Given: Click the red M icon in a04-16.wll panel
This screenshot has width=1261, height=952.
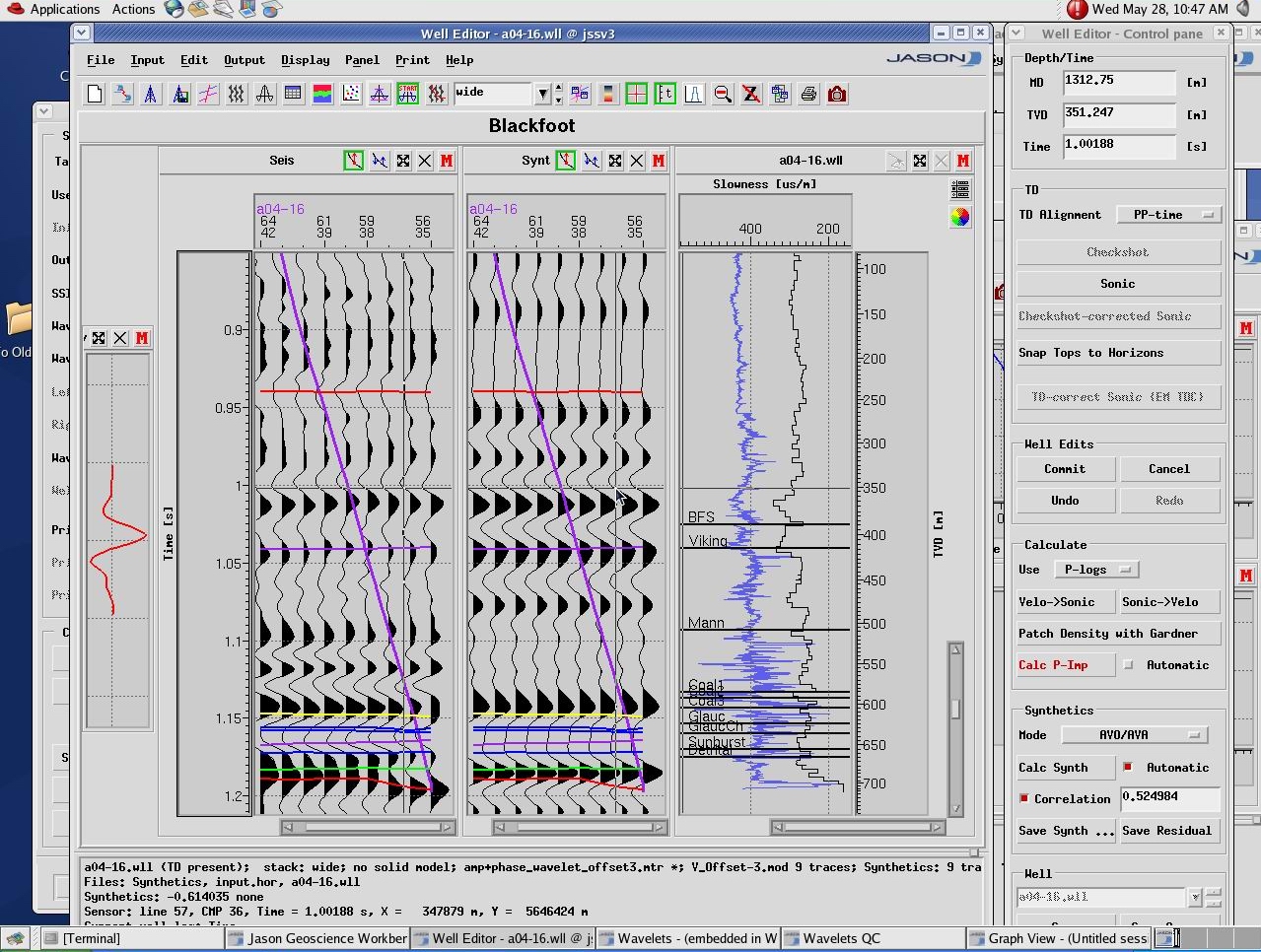Looking at the screenshot, I should pyautogui.click(x=963, y=161).
